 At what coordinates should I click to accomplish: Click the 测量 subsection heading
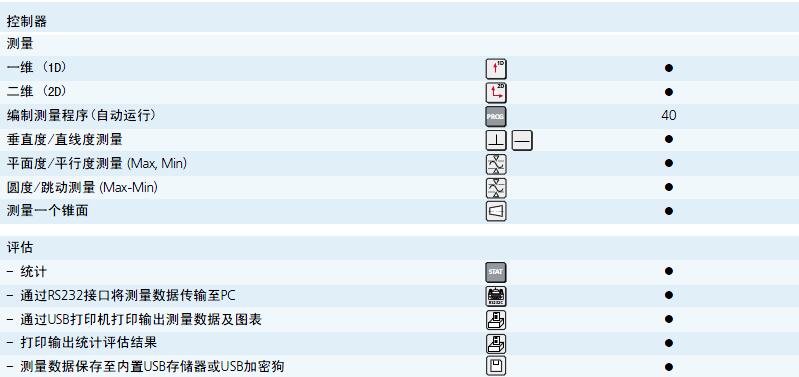pos(20,44)
